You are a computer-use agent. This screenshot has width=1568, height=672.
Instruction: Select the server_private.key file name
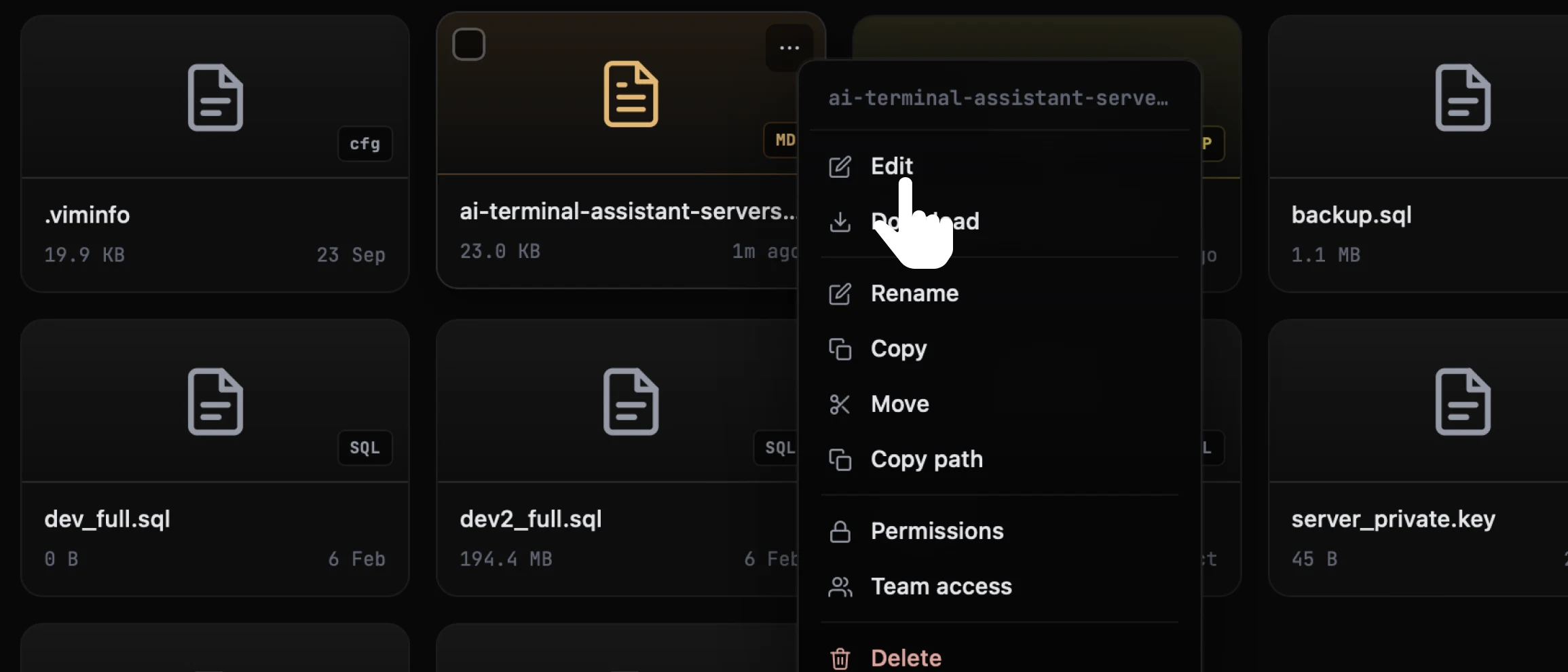click(x=1393, y=519)
